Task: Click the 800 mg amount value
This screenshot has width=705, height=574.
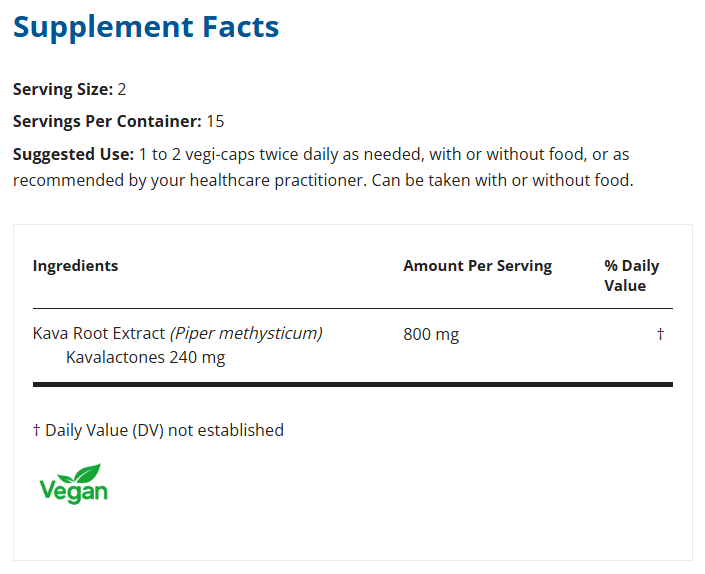Action: tap(431, 334)
